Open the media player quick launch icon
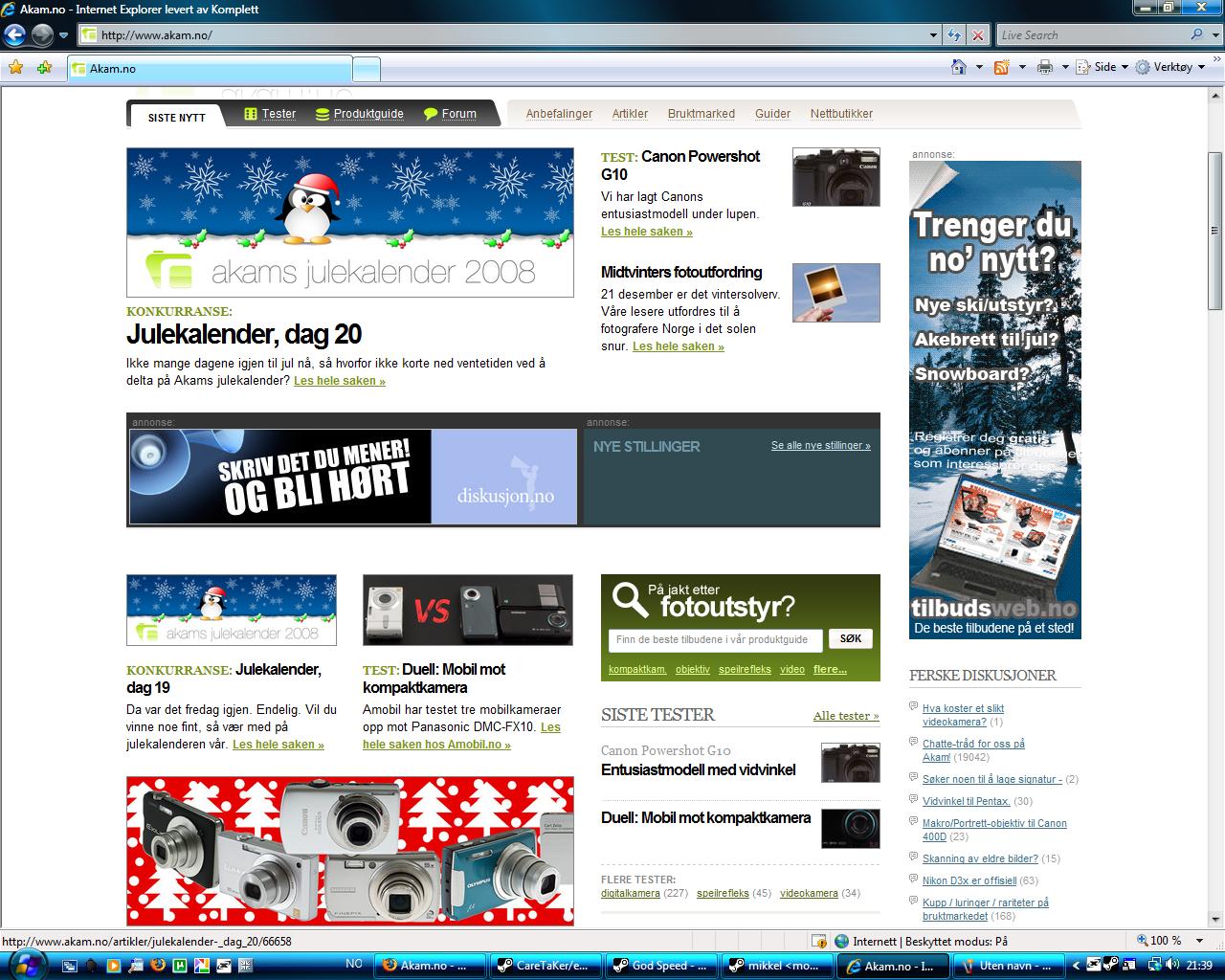This screenshot has width=1225, height=980. click(113, 966)
